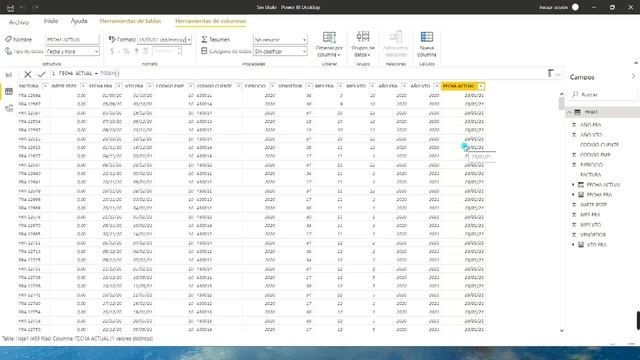
Task: Click the Grupos de datos icon
Action: click(362, 37)
